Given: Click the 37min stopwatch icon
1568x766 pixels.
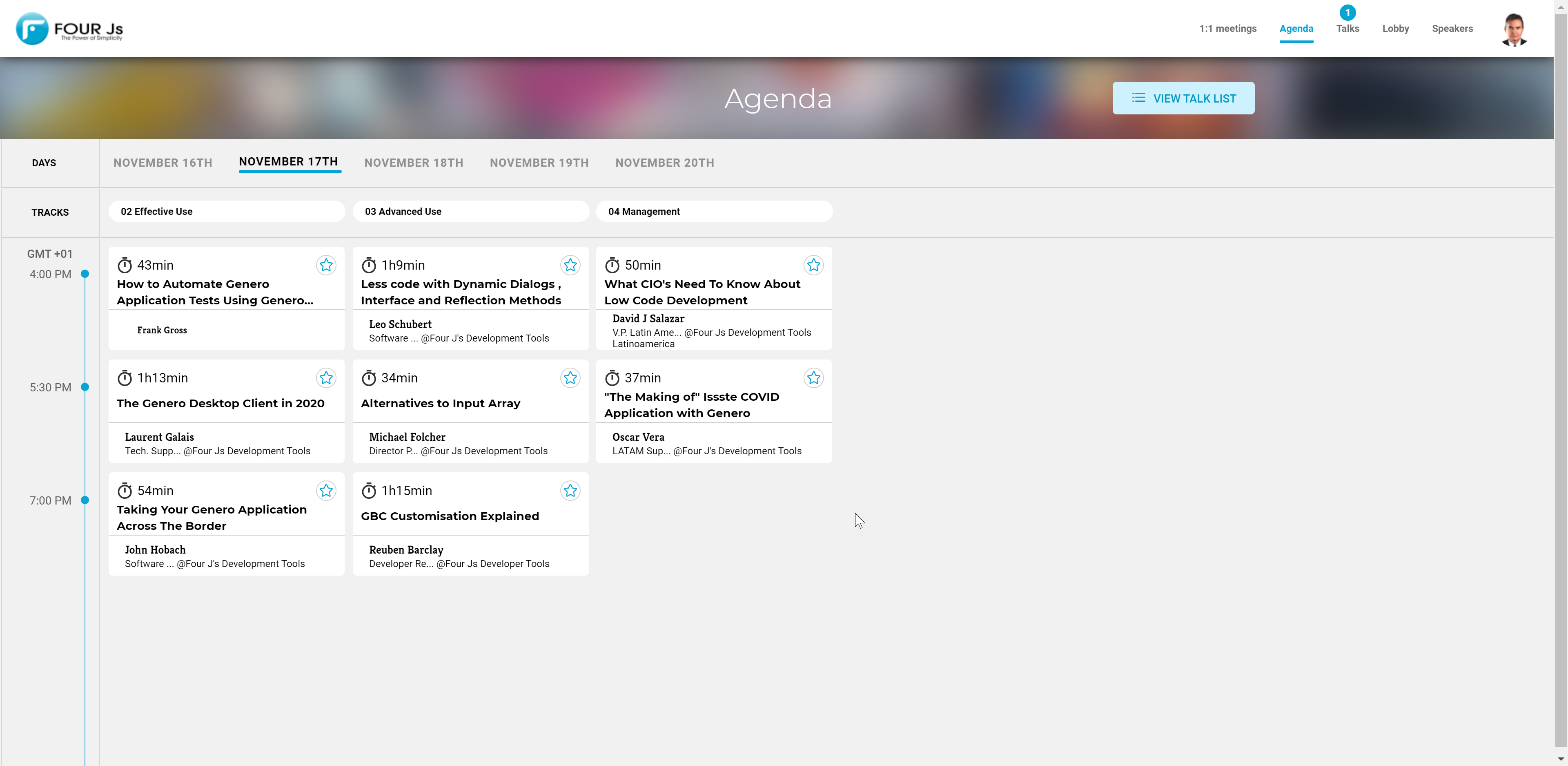Looking at the screenshot, I should tap(612, 377).
